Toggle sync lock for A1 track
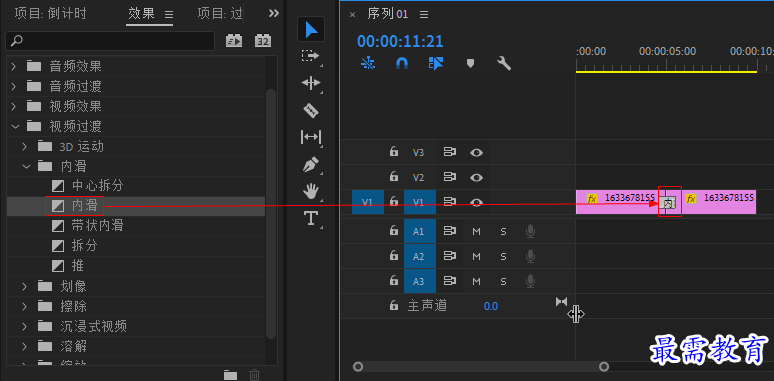 [449, 231]
